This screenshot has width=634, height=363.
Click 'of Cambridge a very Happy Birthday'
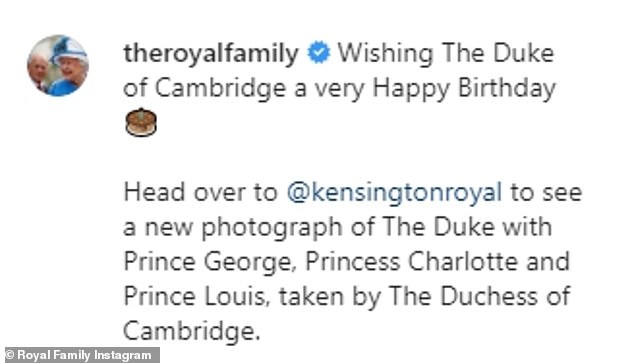pos(339,88)
